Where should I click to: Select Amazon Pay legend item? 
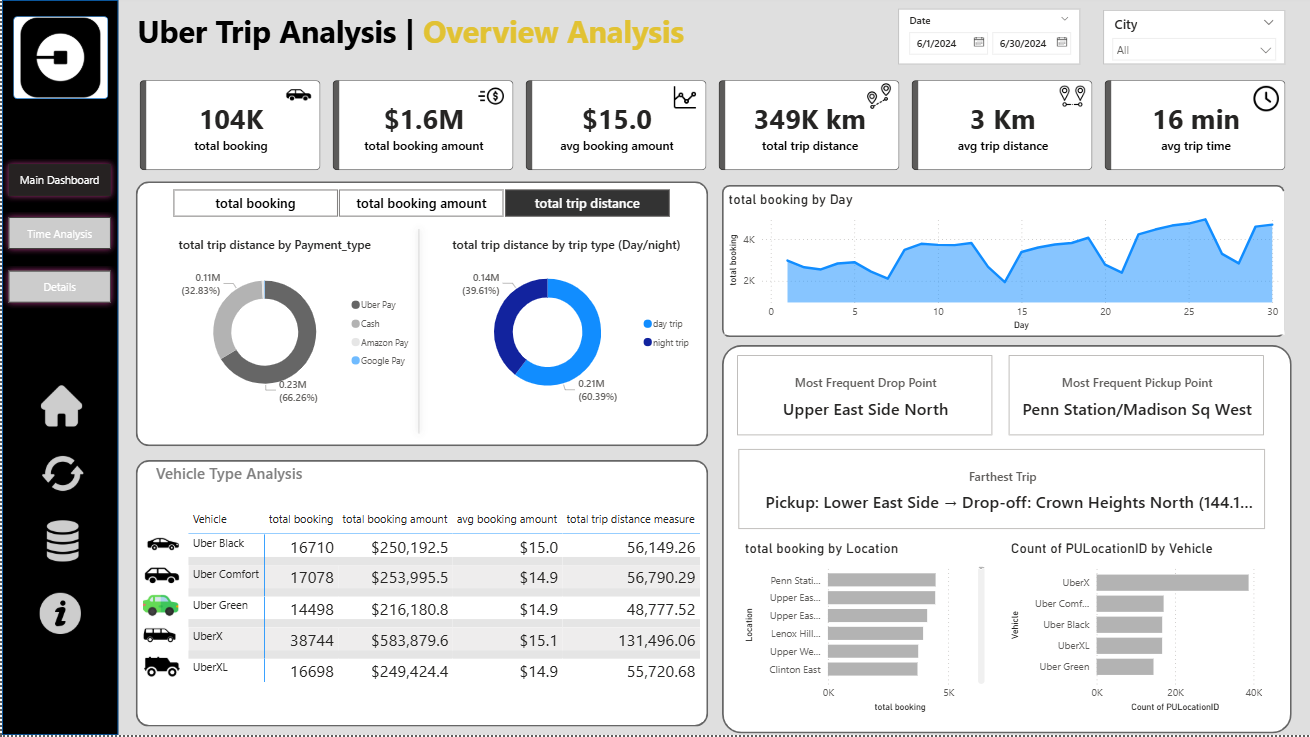[379, 342]
